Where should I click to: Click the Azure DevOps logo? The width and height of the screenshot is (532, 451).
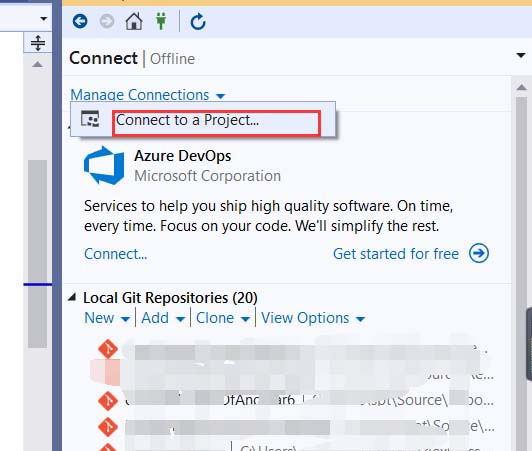(x=104, y=166)
